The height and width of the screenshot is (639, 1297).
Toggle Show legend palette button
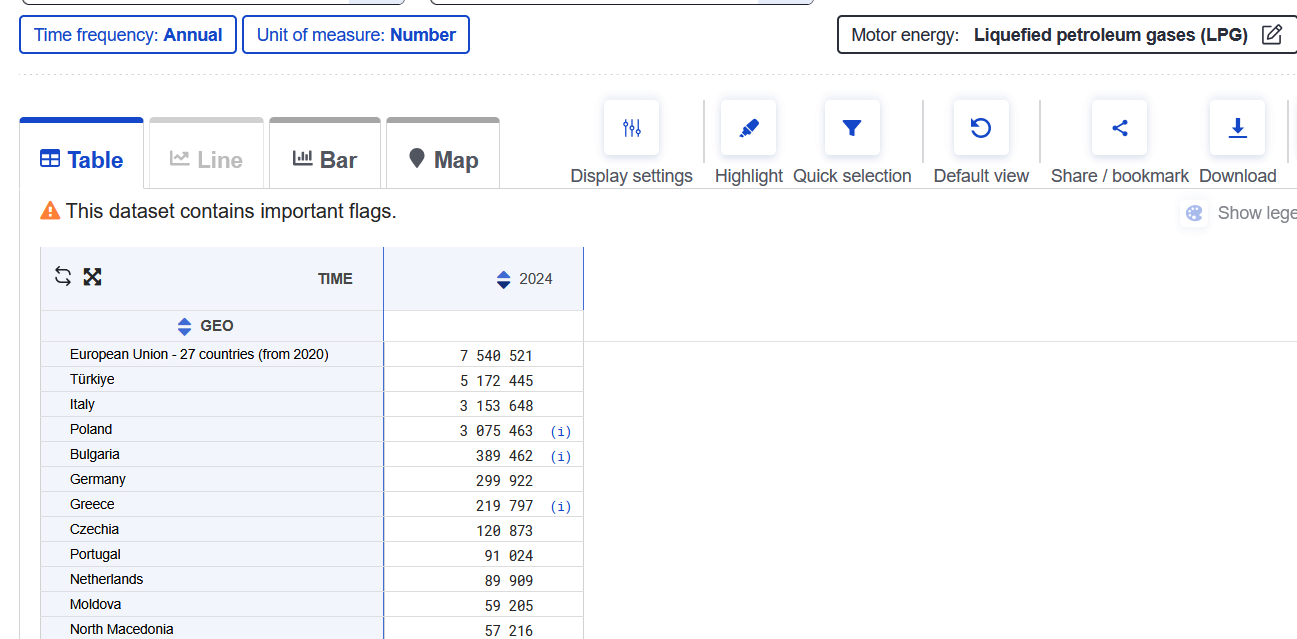tap(1194, 213)
